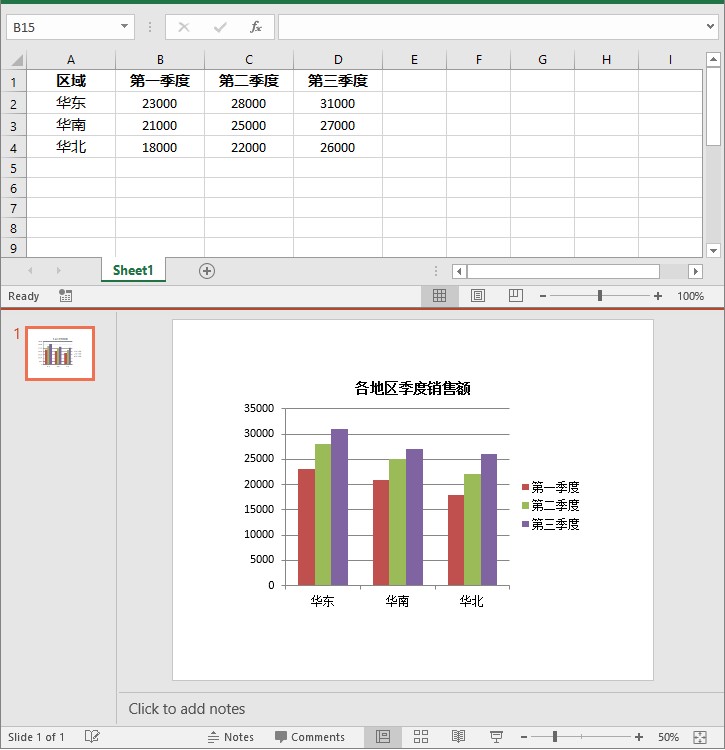
Task: Click cell with value 25000
Action: coord(249,125)
